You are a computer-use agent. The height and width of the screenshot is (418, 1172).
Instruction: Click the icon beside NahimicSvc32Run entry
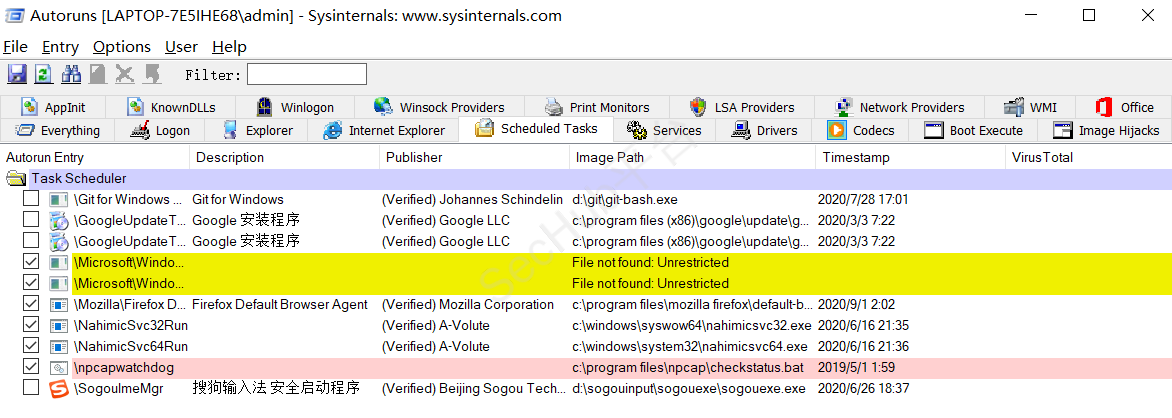coord(58,326)
